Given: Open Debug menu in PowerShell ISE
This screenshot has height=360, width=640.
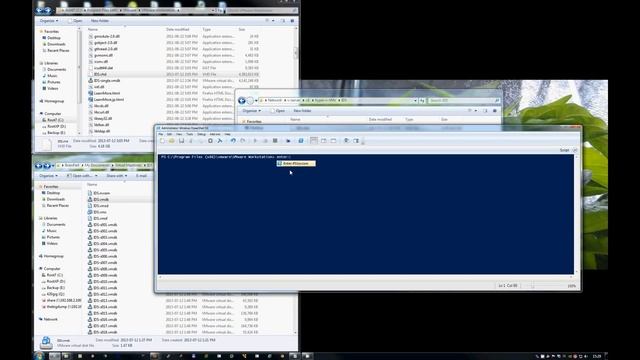Looking at the screenshot, I should tap(202, 134).
